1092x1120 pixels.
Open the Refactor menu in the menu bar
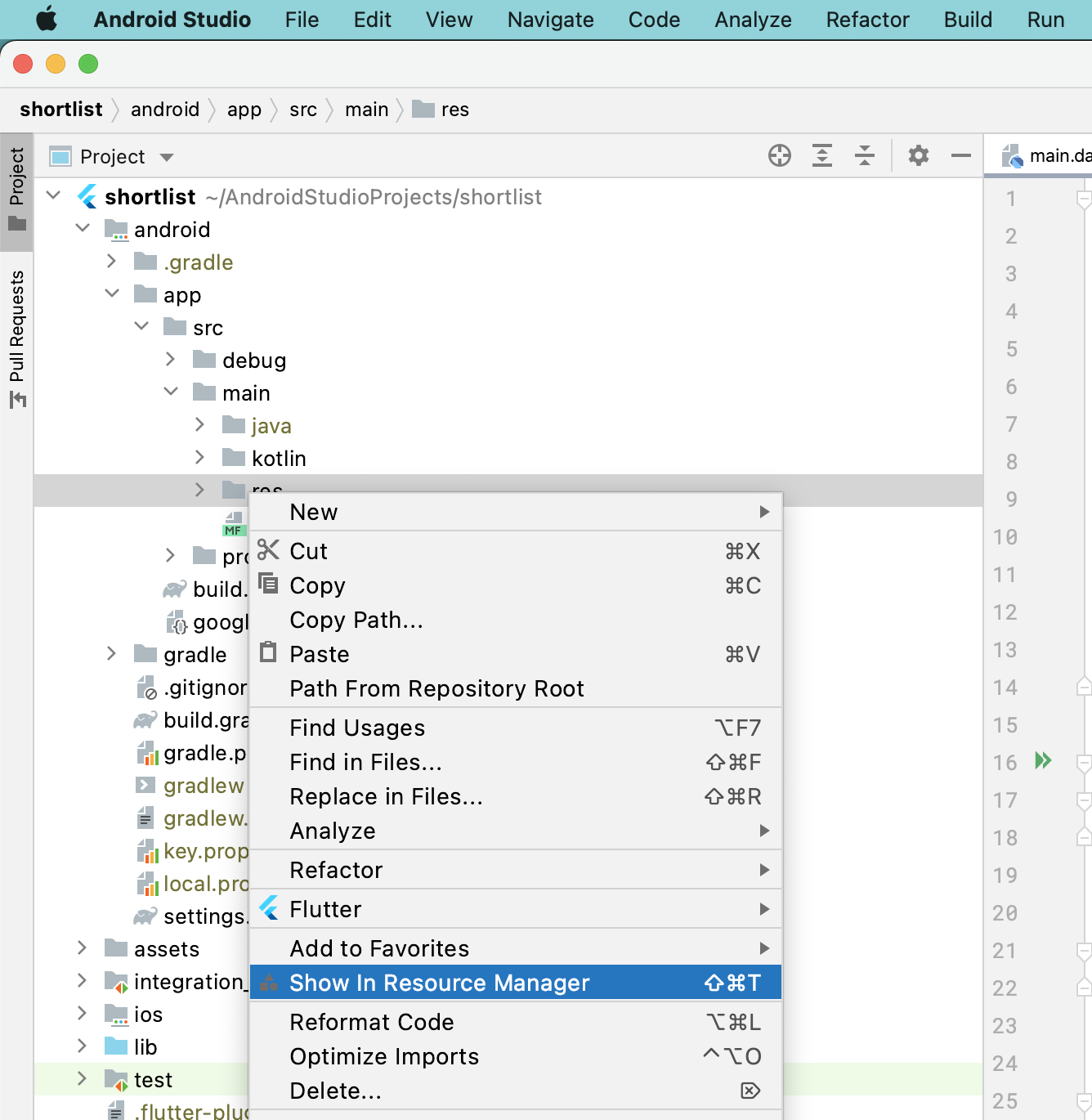coord(866,20)
